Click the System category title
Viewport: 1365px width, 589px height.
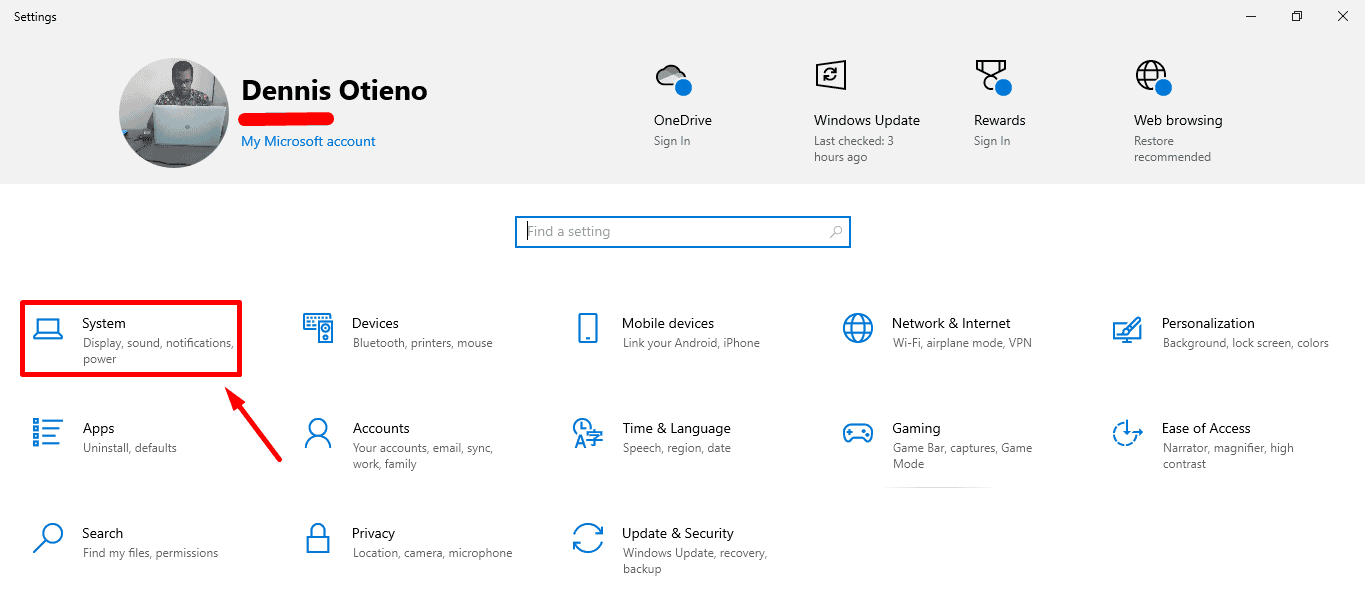[104, 323]
